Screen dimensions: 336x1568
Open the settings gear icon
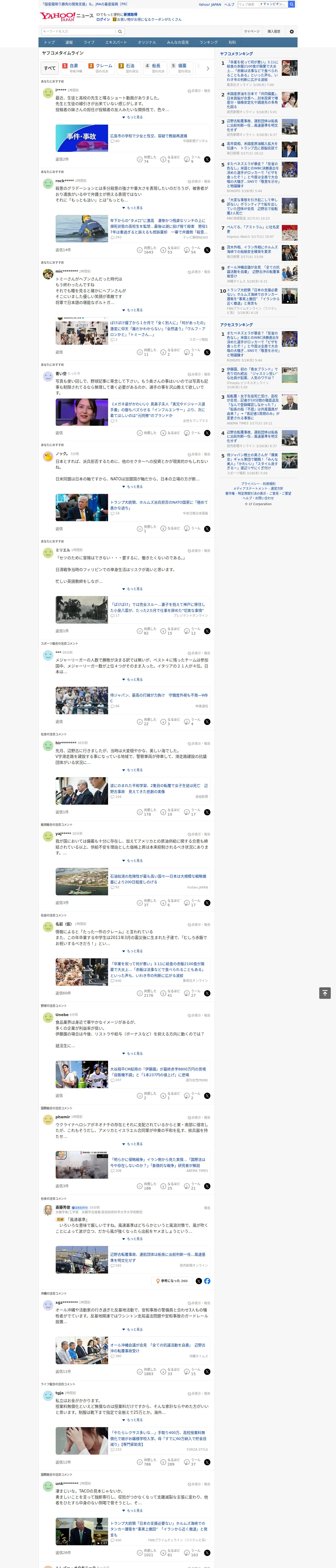[292, 32]
